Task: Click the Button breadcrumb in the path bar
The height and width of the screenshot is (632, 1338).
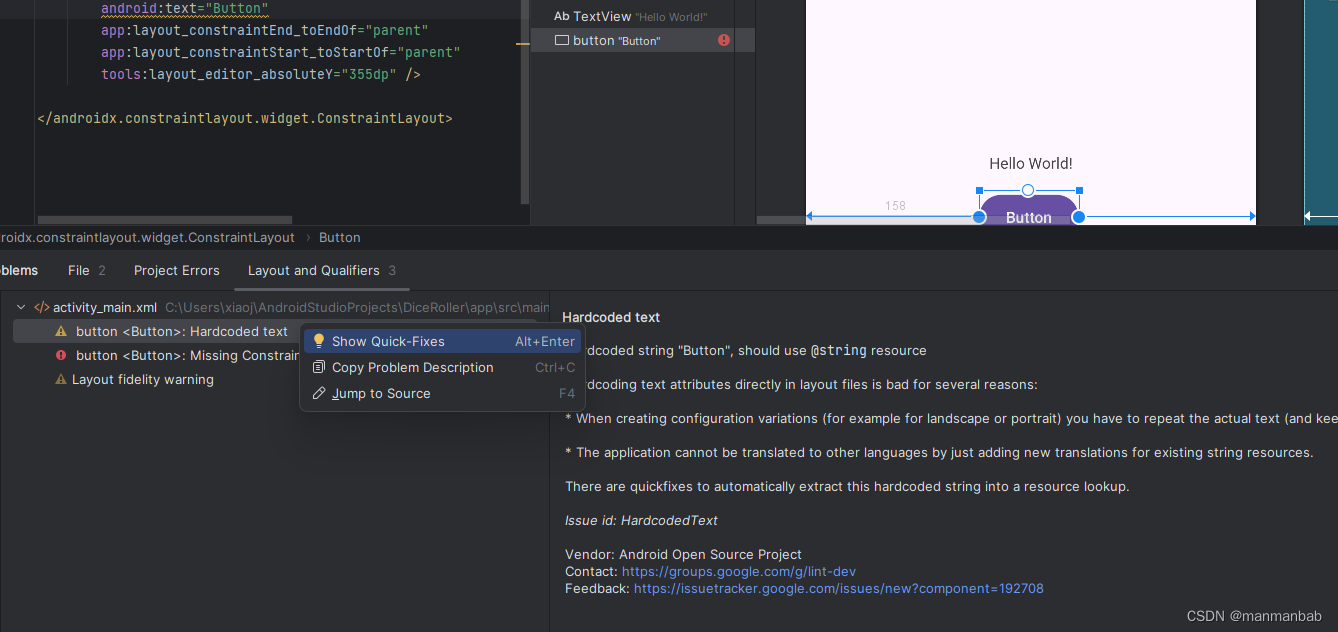Action: [x=340, y=237]
